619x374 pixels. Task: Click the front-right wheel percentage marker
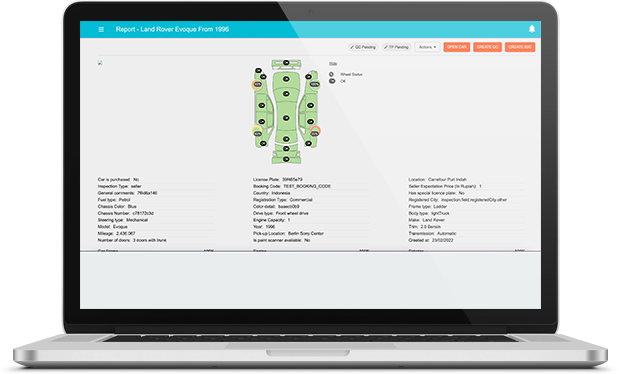pos(314,84)
